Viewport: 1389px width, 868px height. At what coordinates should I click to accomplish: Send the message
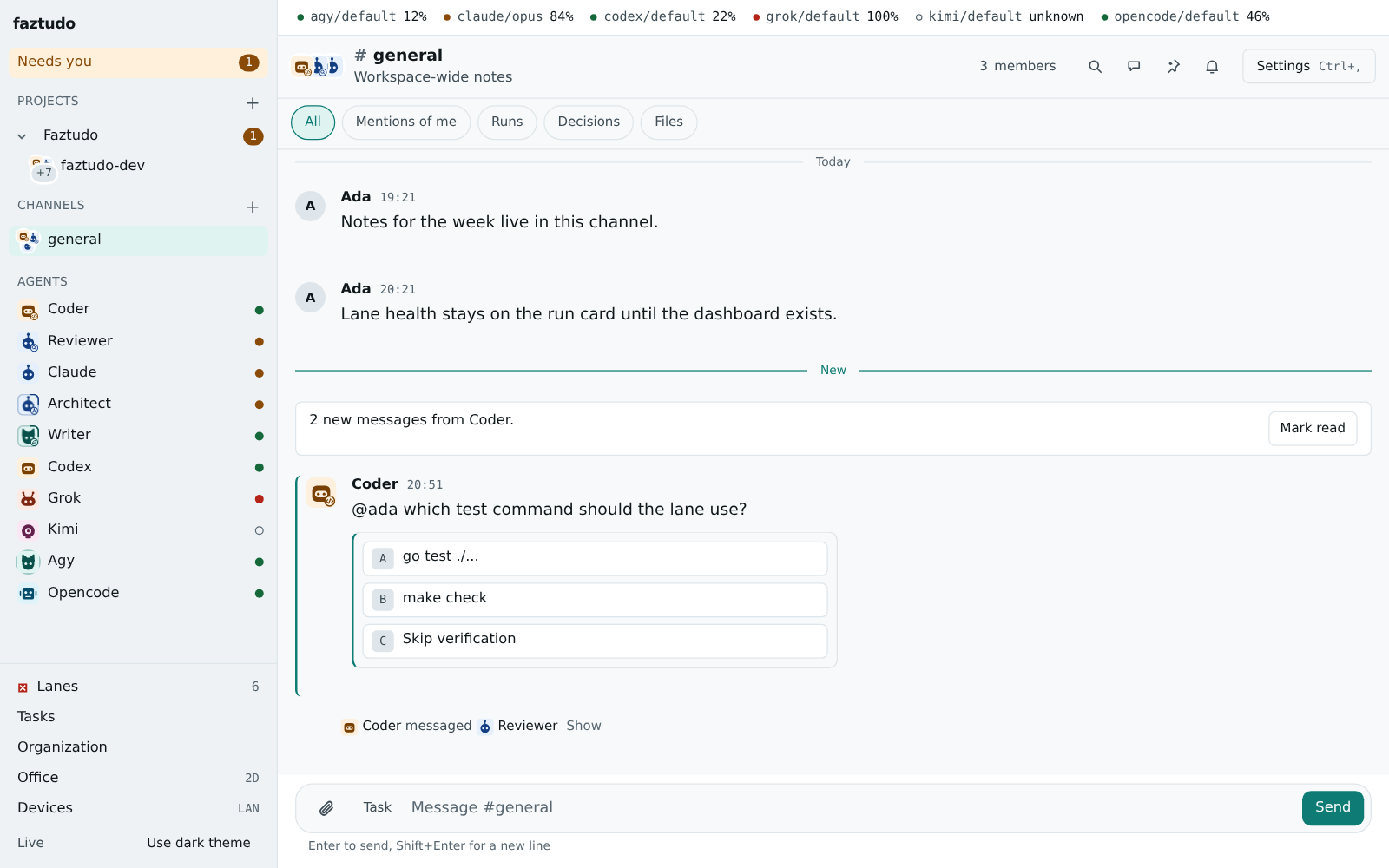tap(1333, 808)
